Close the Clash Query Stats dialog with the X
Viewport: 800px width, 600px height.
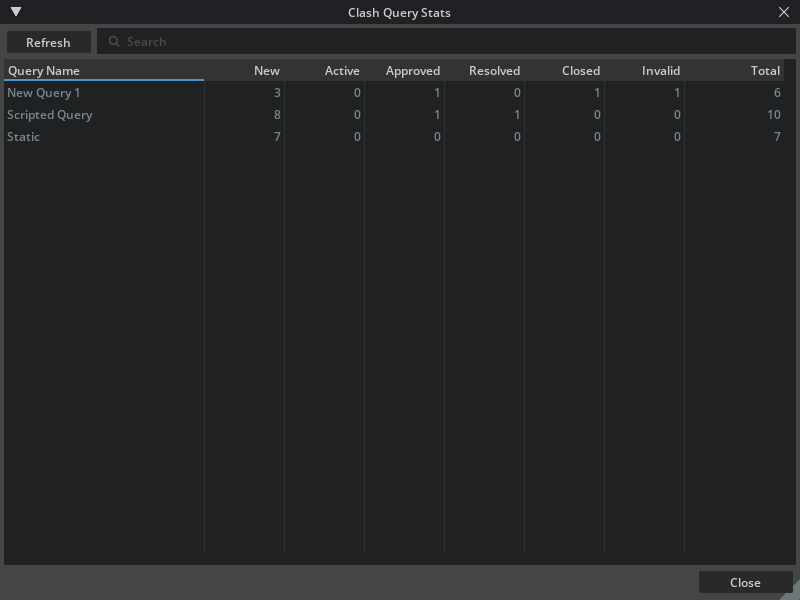tap(786, 12)
